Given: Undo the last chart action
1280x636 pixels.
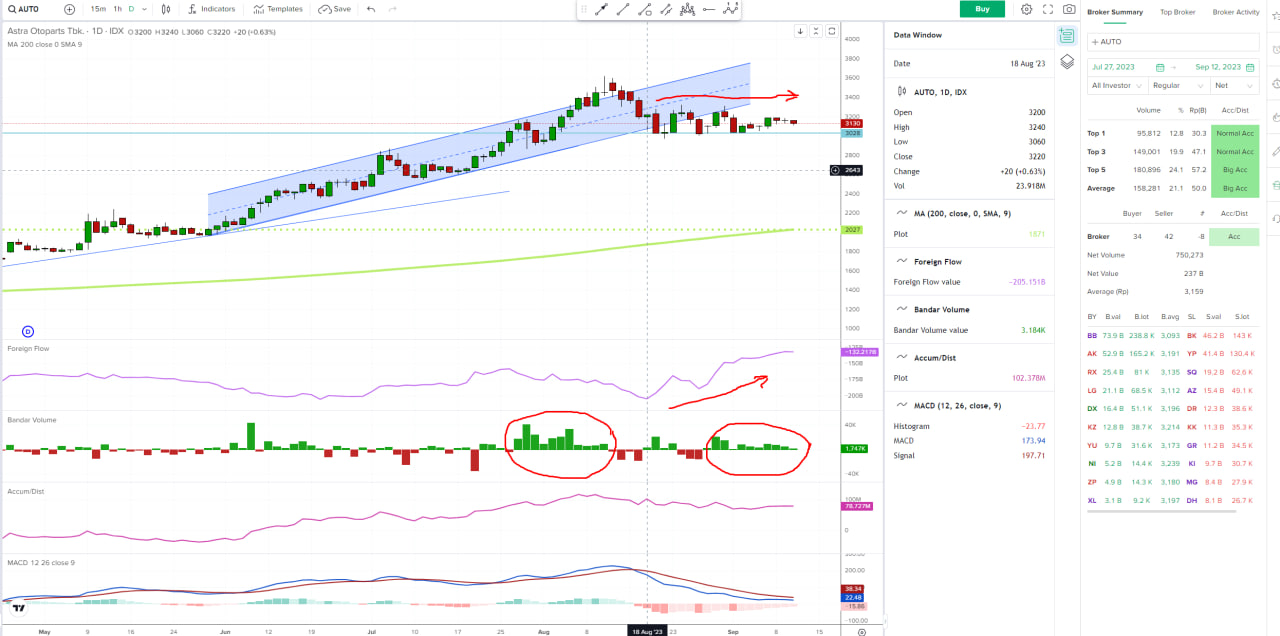Looking at the screenshot, I should point(371,9).
